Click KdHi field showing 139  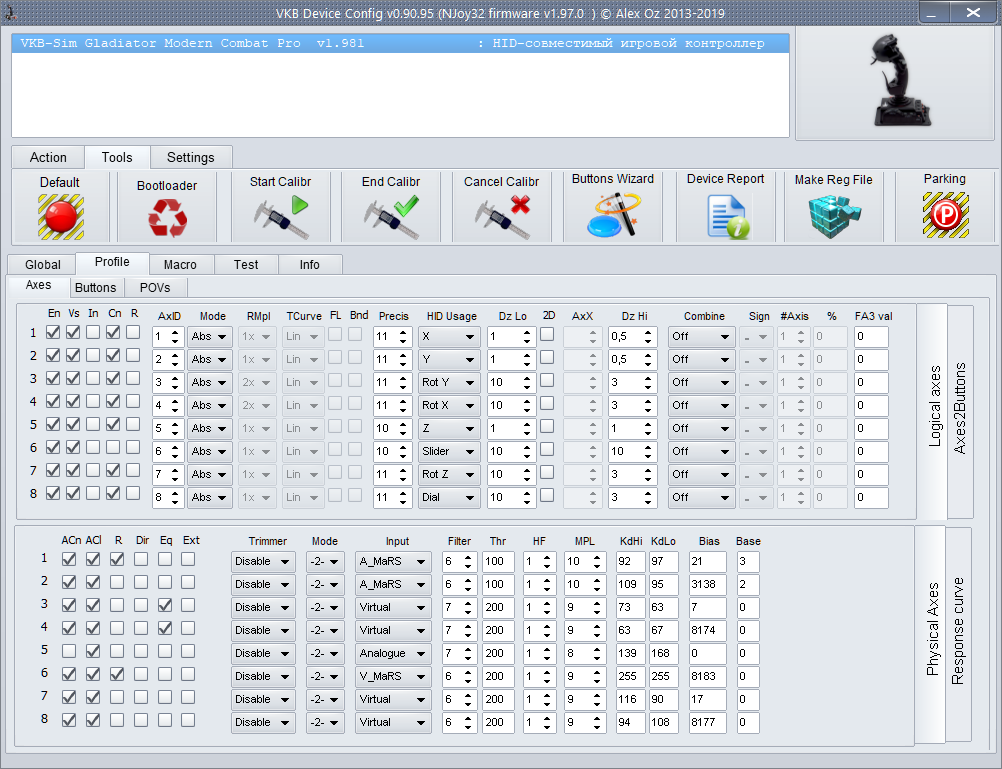[x=630, y=654]
